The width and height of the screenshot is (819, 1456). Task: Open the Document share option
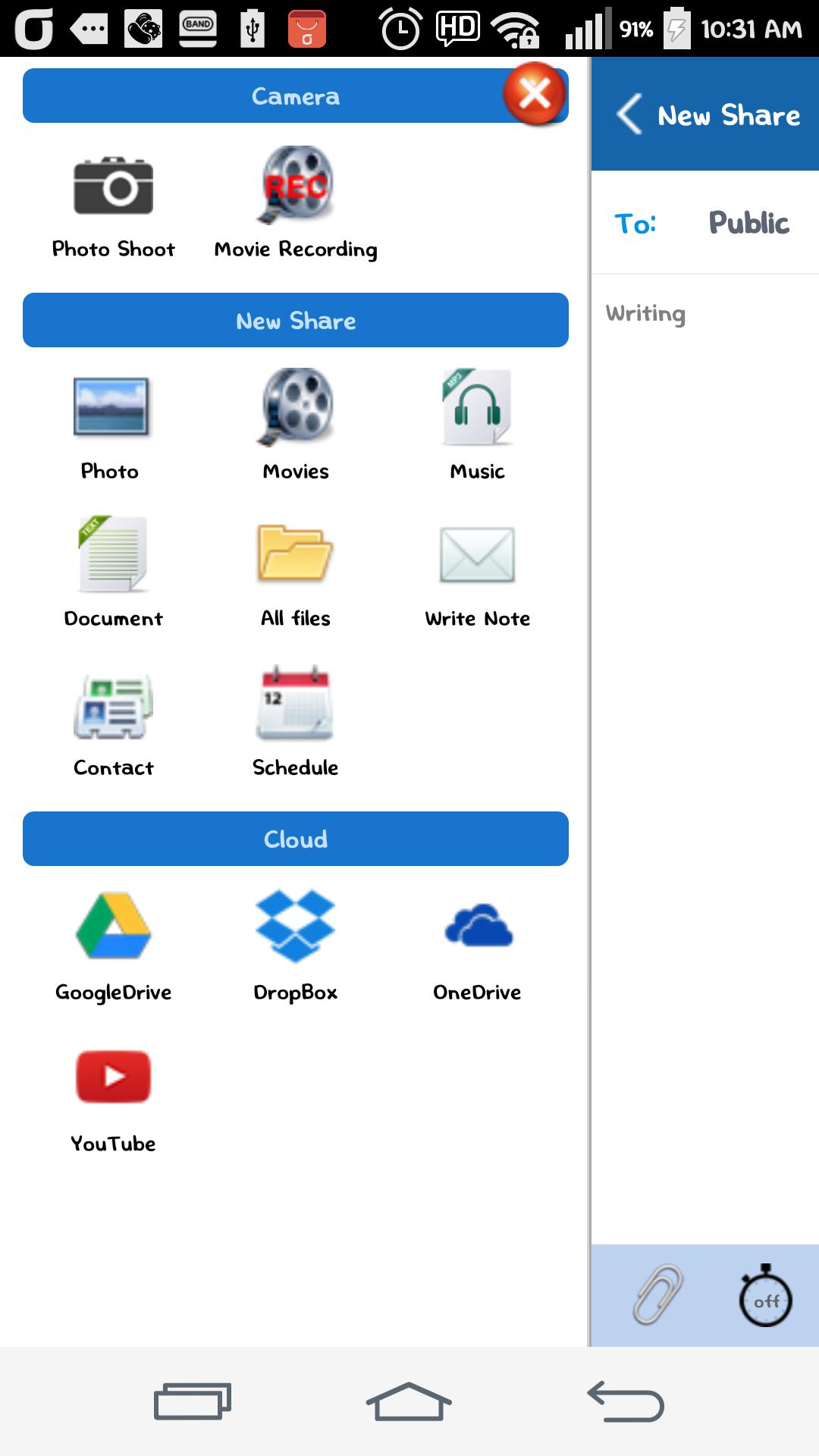pyautogui.click(x=113, y=554)
